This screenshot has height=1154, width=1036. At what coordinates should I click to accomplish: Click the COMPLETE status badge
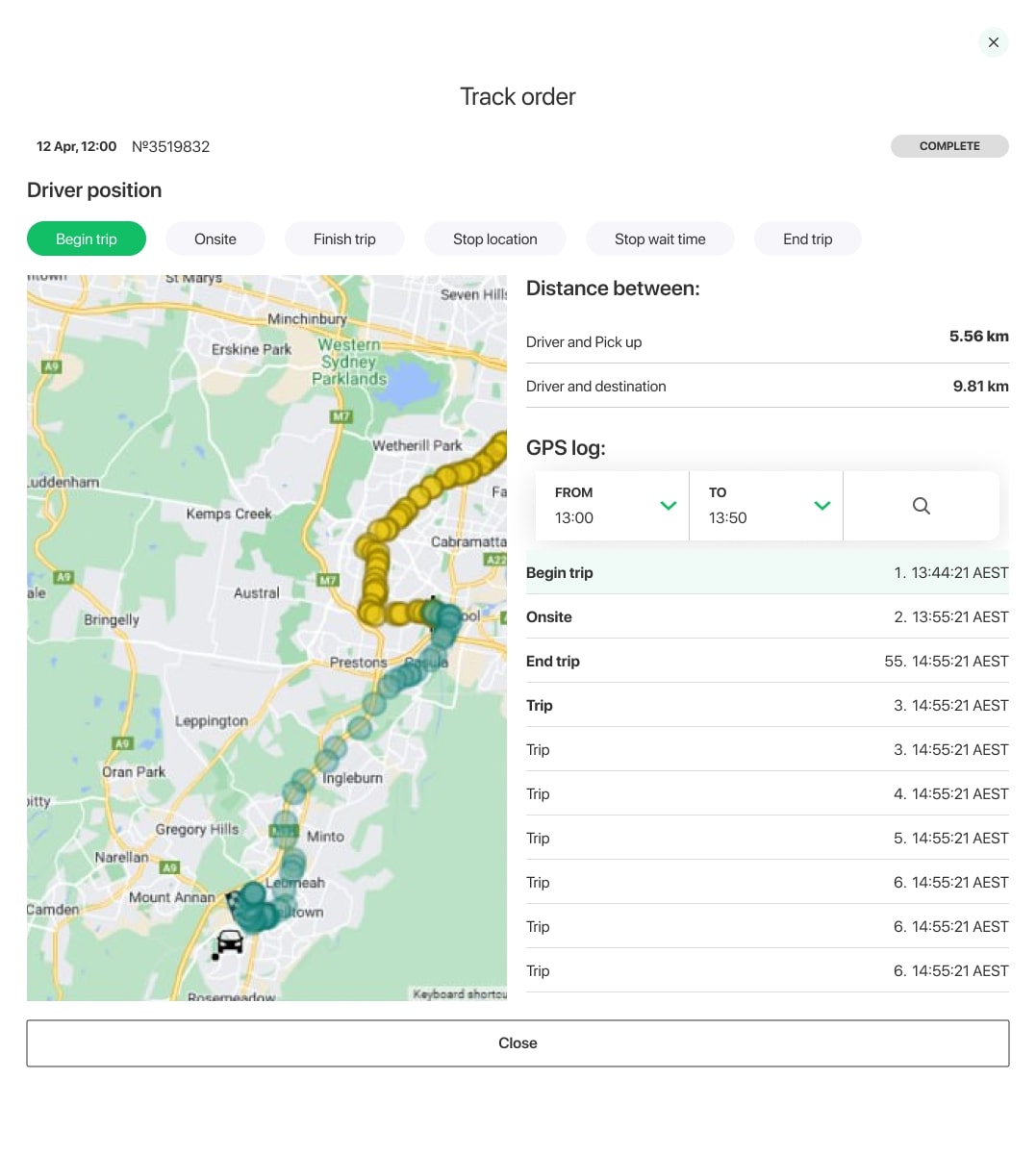[x=948, y=146]
